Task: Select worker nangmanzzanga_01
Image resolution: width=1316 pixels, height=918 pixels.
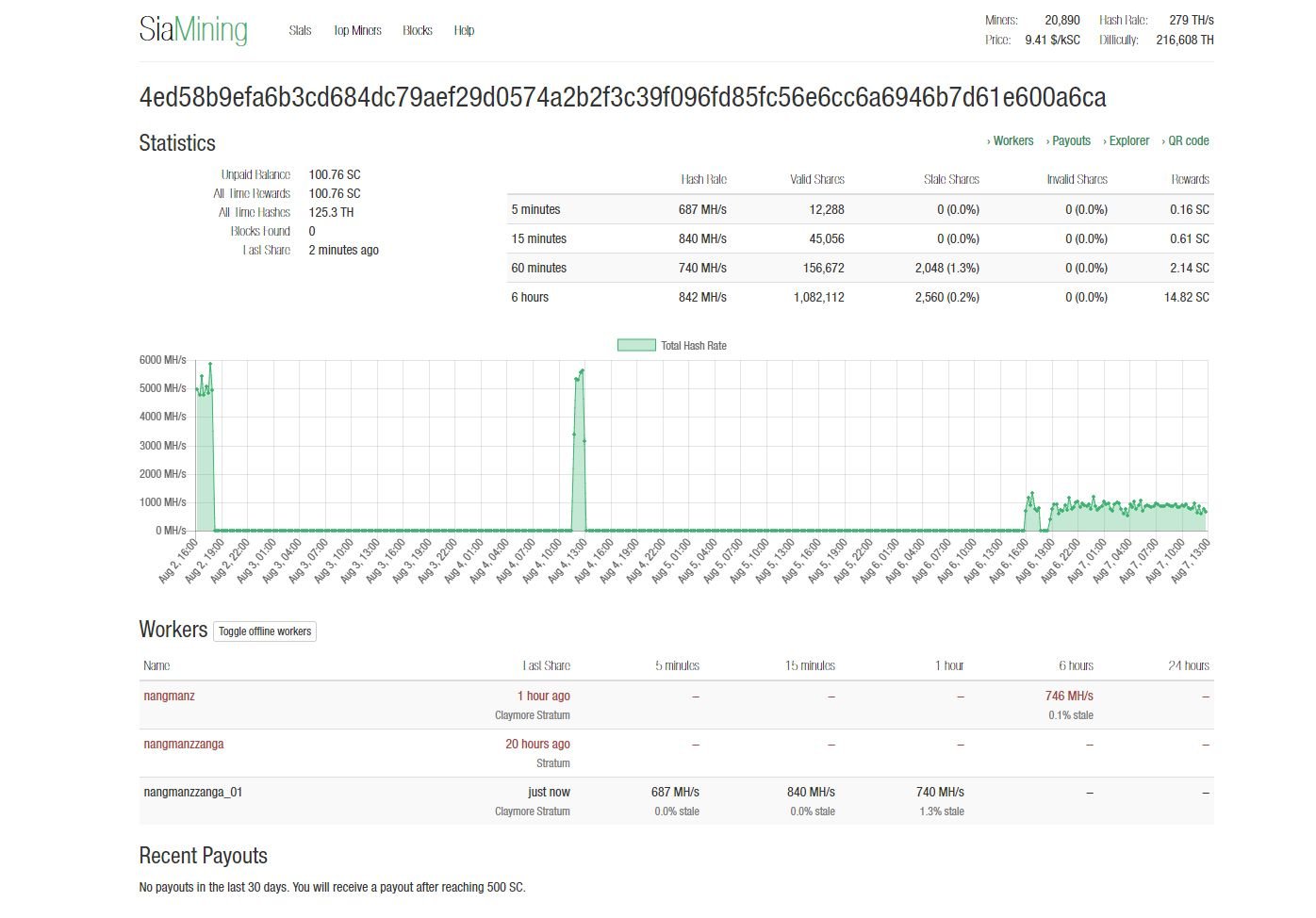Action: (x=191, y=792)
